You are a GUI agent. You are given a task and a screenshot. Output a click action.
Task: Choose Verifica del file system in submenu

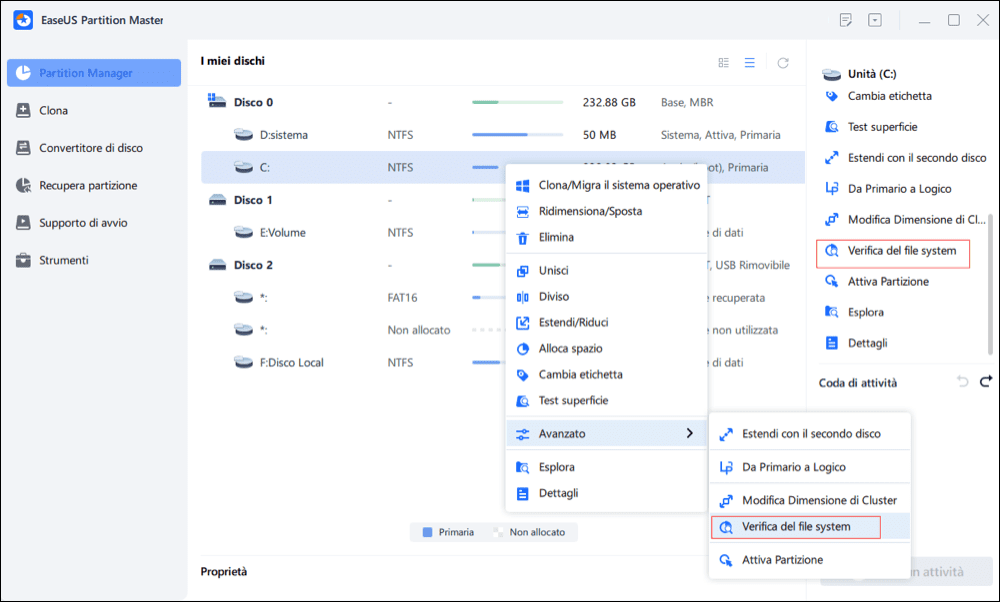[810, 527]
